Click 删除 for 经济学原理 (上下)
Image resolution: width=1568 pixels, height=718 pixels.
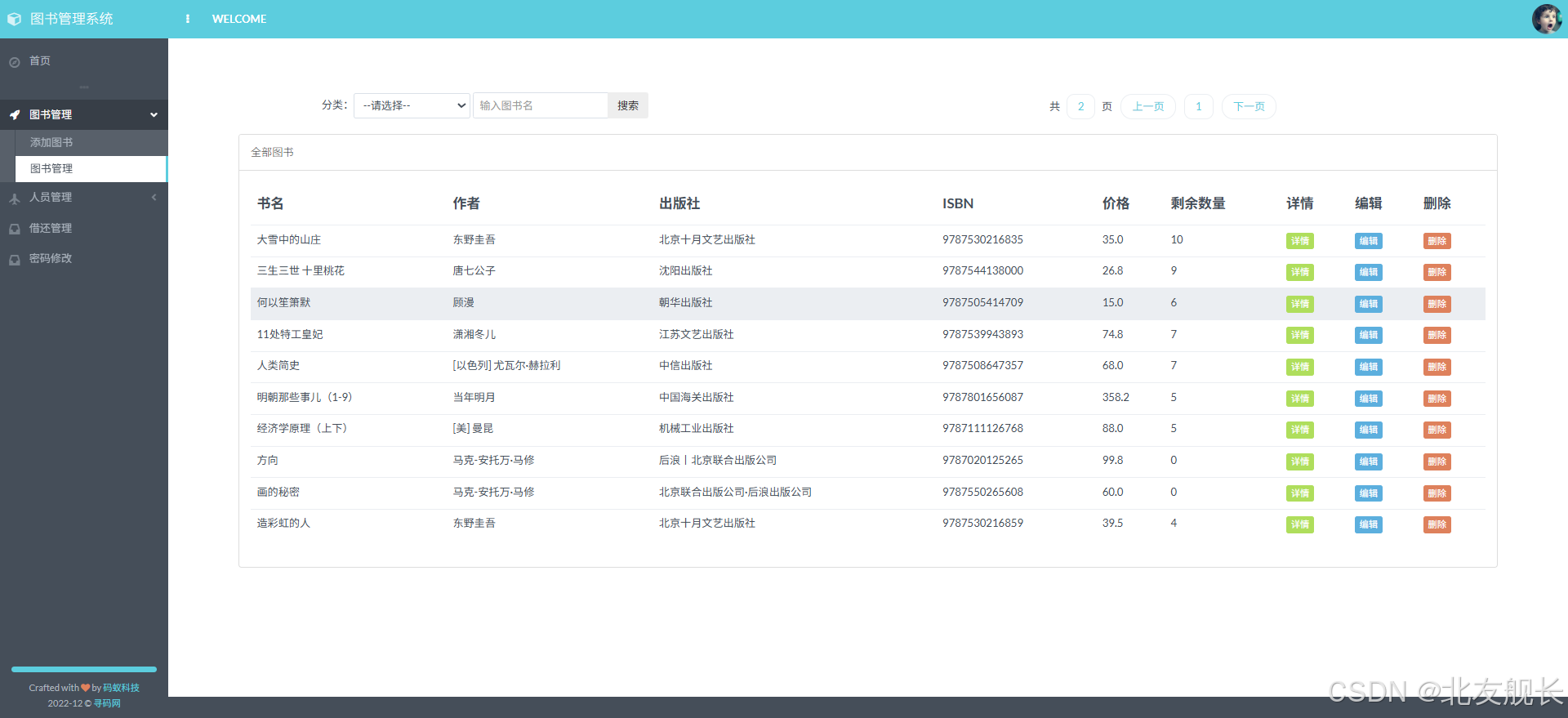(1437, 430)
